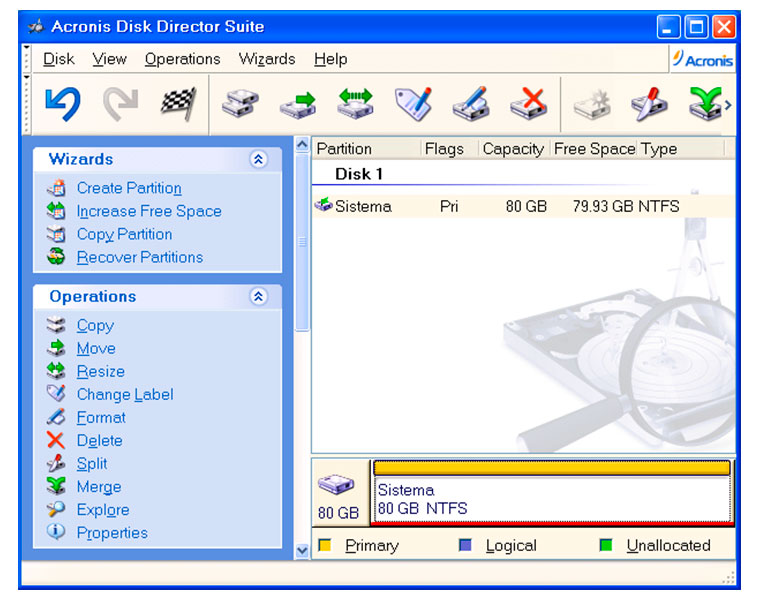Open Increase Free Space wizard link

pyautogui.click(x=149, y=211)
